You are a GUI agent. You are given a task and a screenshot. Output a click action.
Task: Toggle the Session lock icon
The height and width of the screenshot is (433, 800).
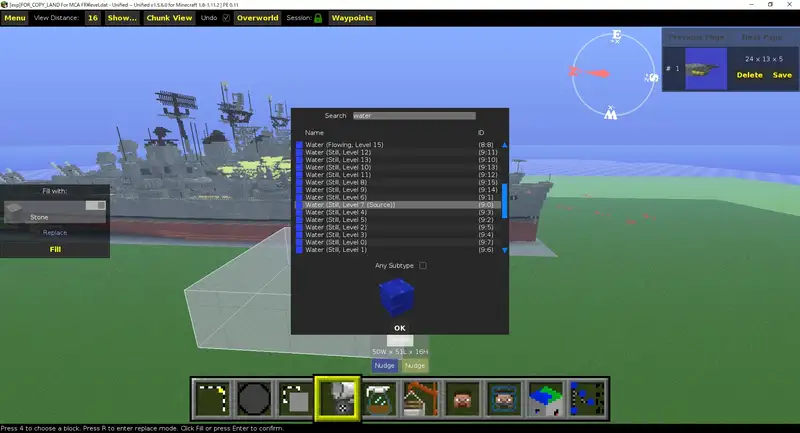(318, 18)
